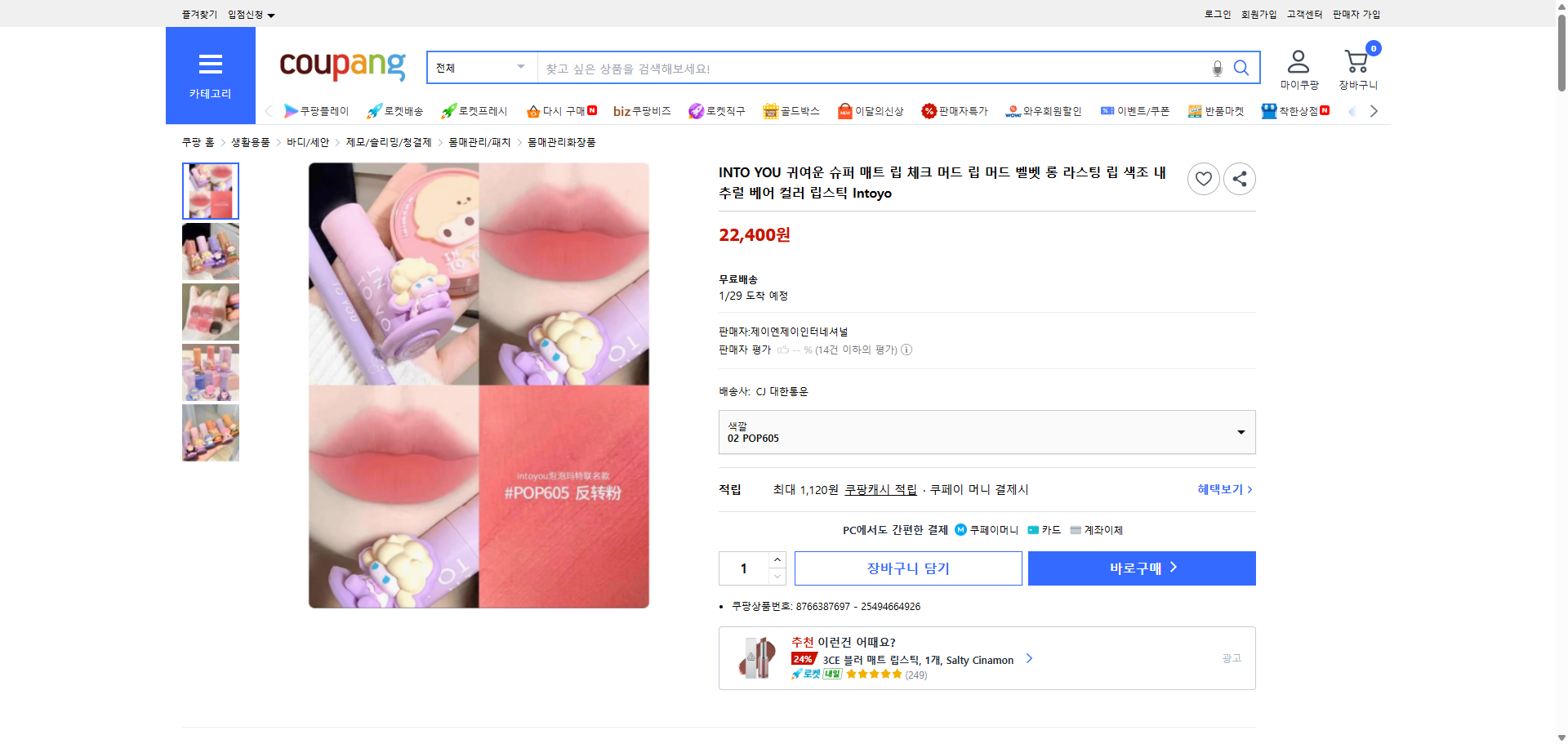Viewport: 1568px width, 744px height.
Task: Add product to wishlist with heart icon
Action: (x=1203, y=178)
